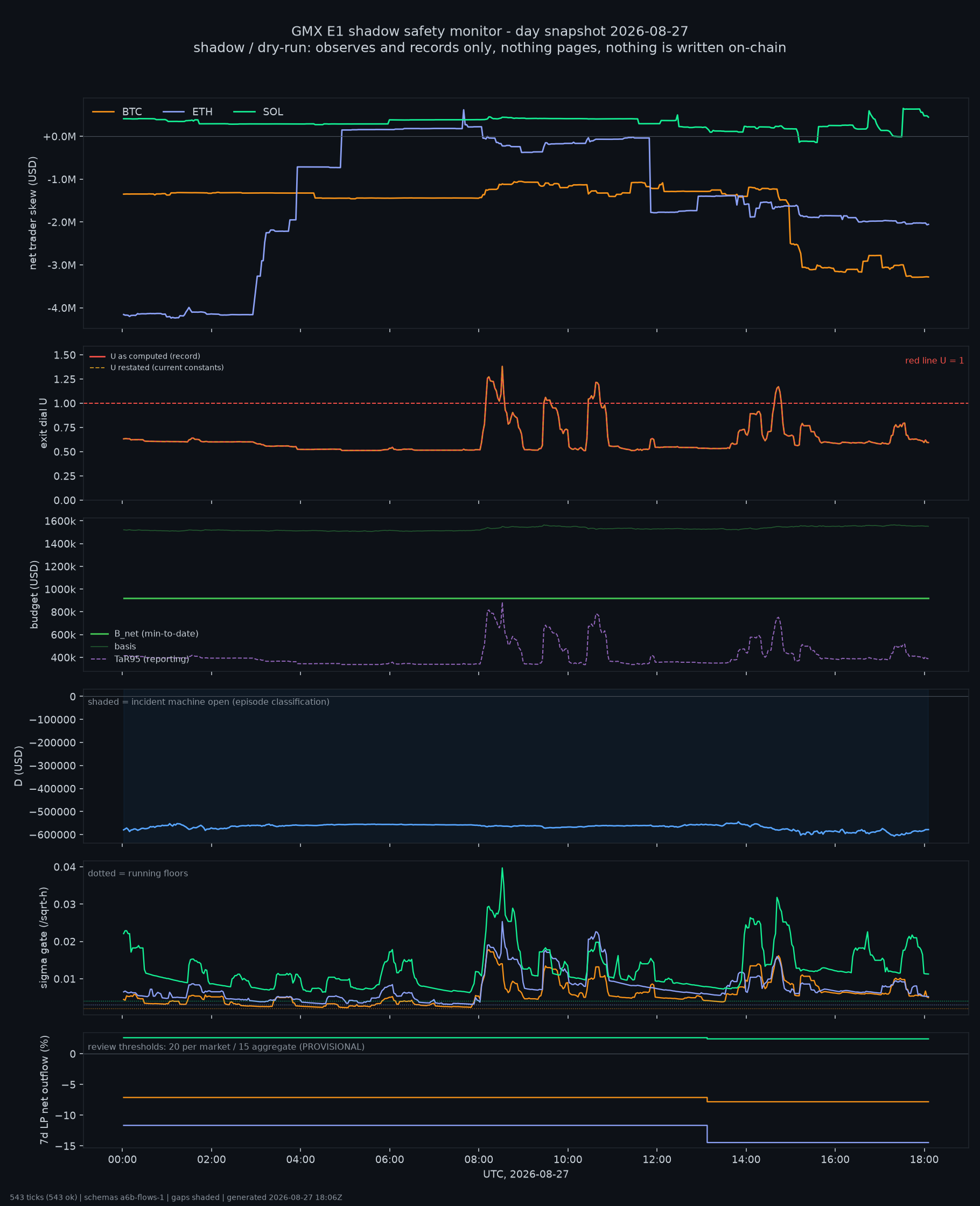Click the green SOL legend line swatch

click(244, 112)
